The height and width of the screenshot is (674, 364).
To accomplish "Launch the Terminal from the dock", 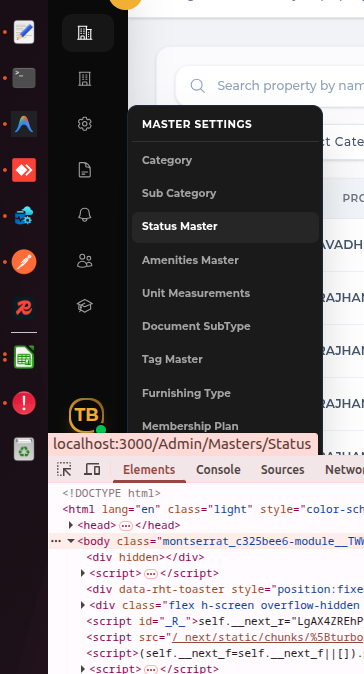I will coord(24,78).
